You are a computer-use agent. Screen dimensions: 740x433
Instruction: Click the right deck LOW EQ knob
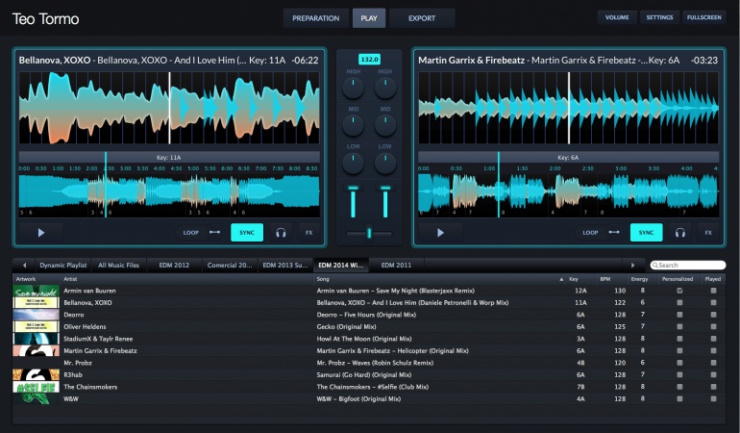click(384, 162)
